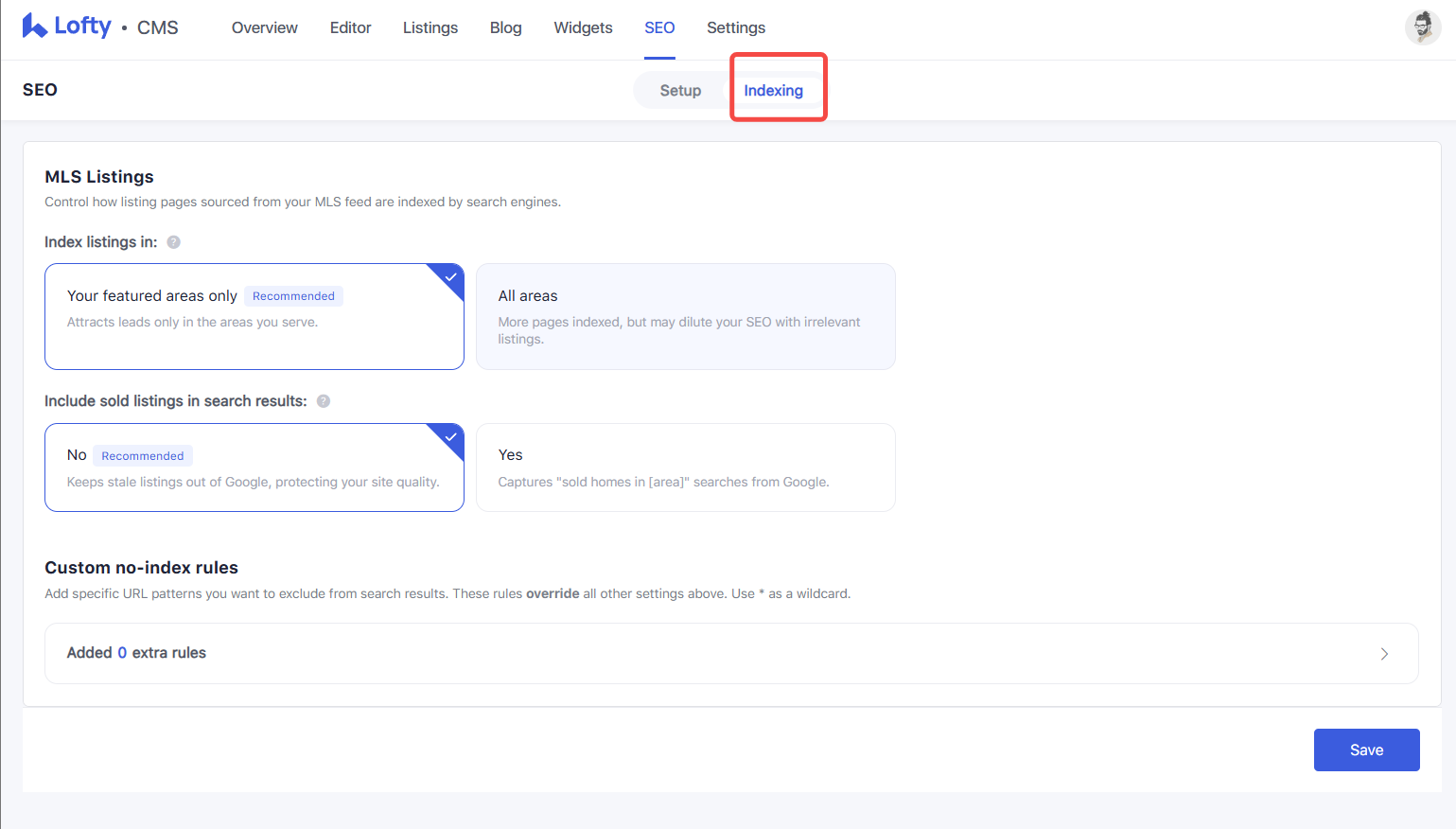Click the Lofty logo
This screenshot has height=829, width=1456.
pyautogui.click(x=67, y=26)
